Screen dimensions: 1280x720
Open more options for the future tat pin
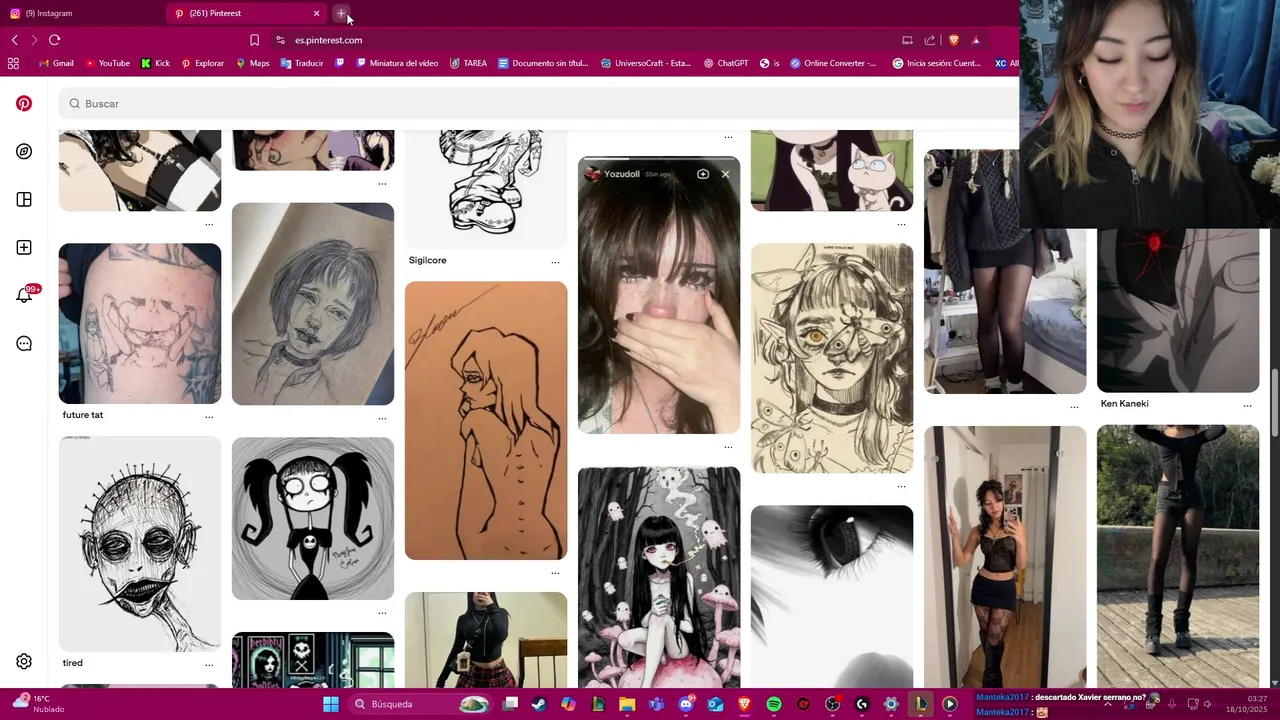(x=209, y=416)
